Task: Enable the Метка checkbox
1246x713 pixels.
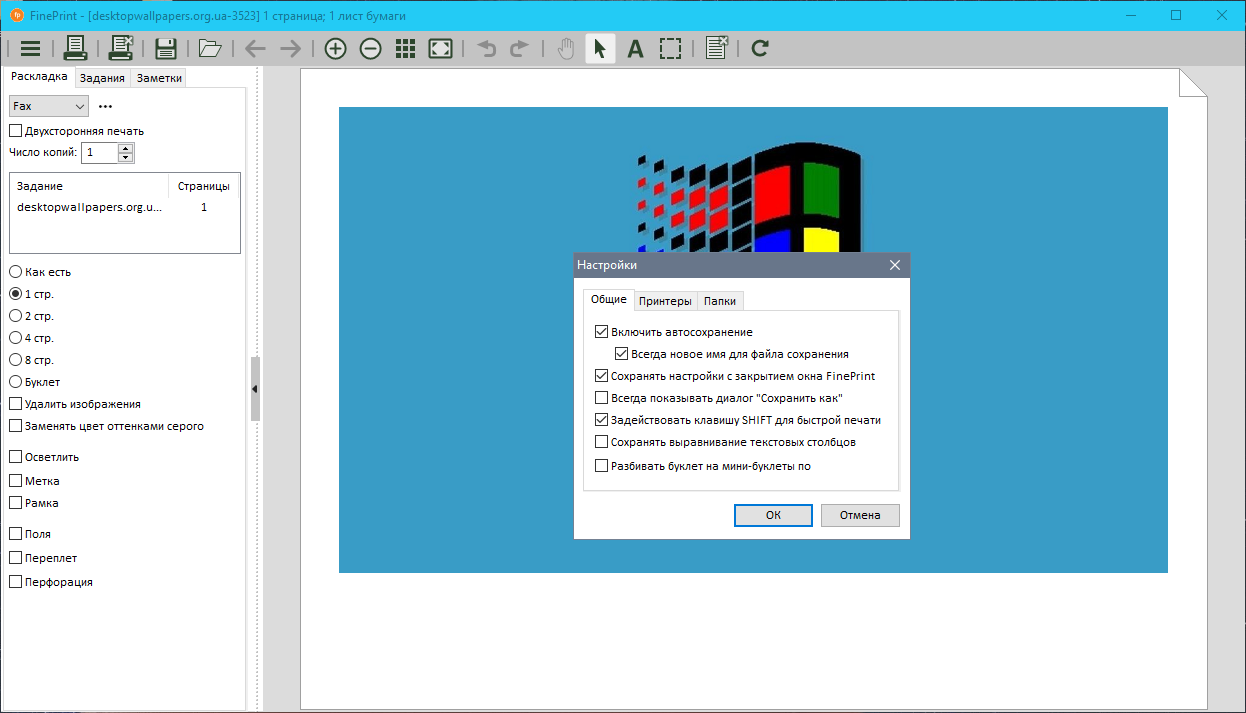Action: 35,481
